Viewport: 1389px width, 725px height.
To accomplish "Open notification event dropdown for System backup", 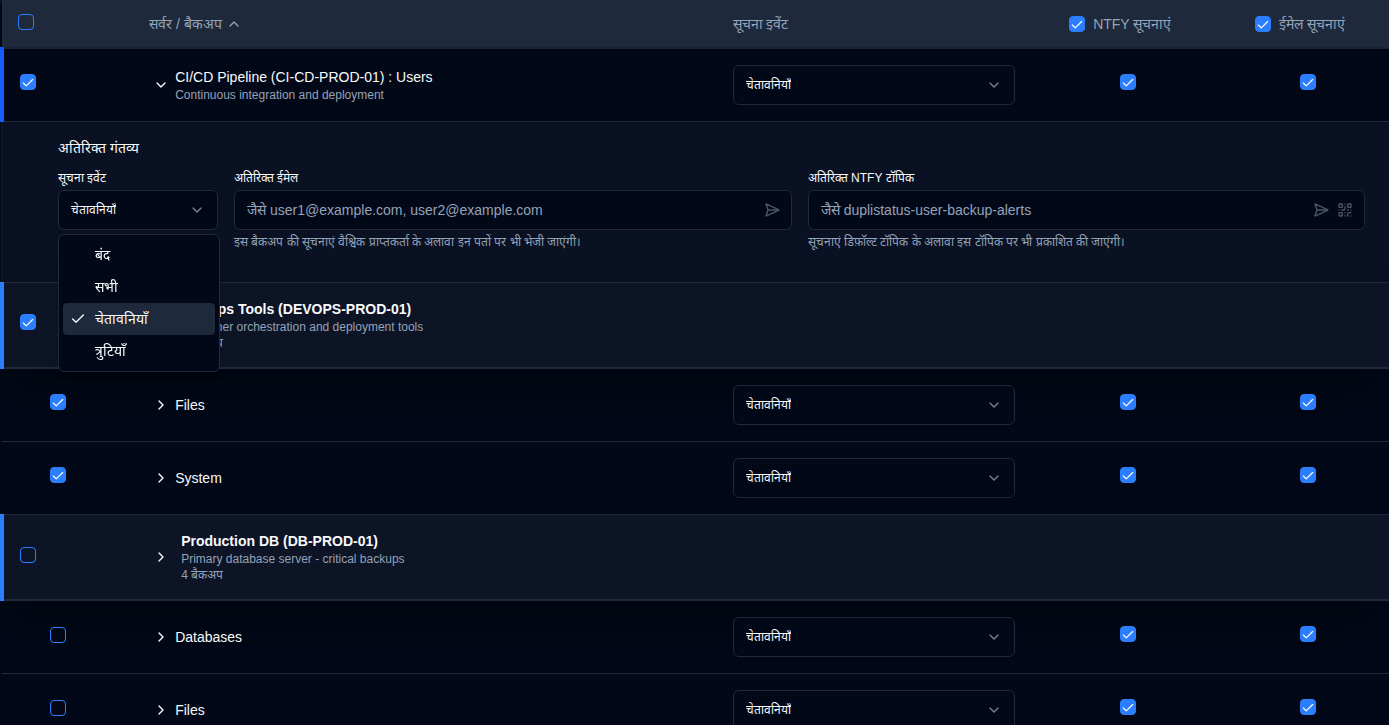I will (874, 478).
